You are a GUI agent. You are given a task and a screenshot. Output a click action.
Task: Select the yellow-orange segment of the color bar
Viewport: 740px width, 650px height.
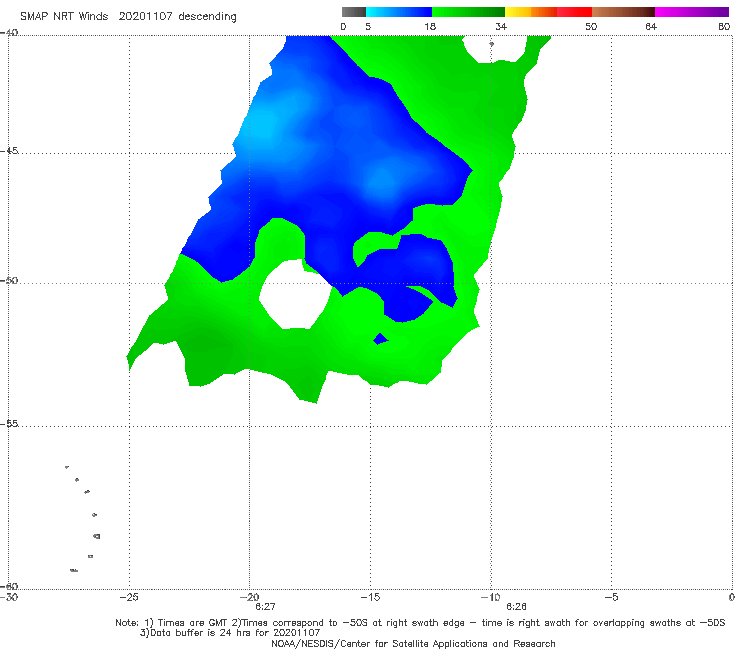point(531,12)
